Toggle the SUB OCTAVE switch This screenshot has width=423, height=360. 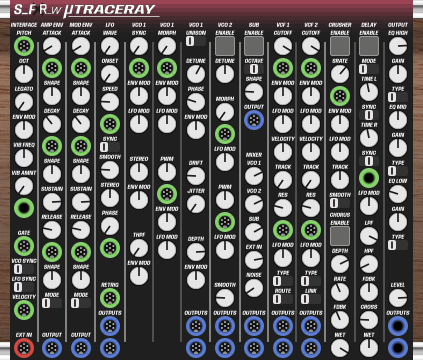coord(254,69)
